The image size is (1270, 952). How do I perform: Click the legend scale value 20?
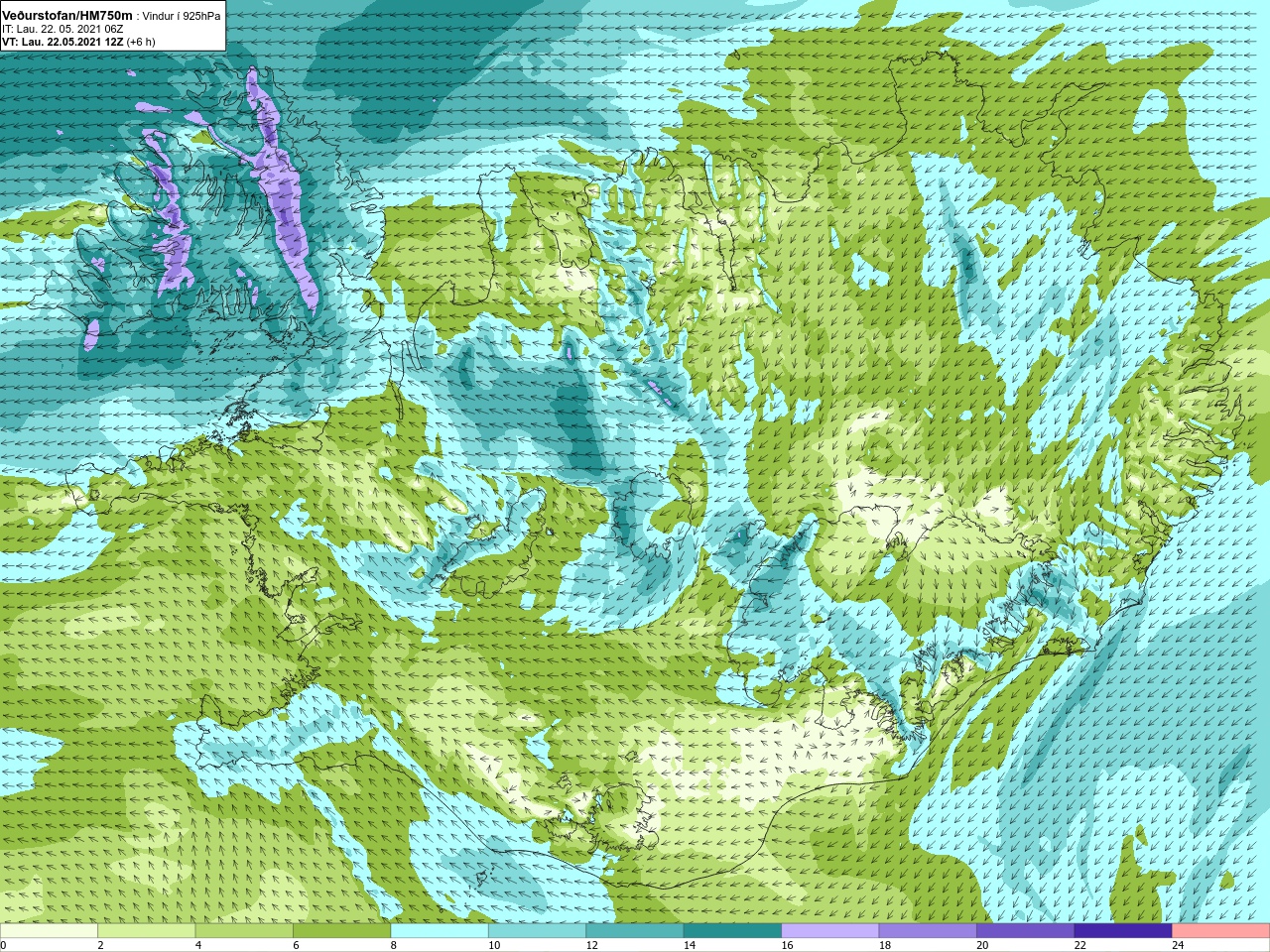coord(982,945)
